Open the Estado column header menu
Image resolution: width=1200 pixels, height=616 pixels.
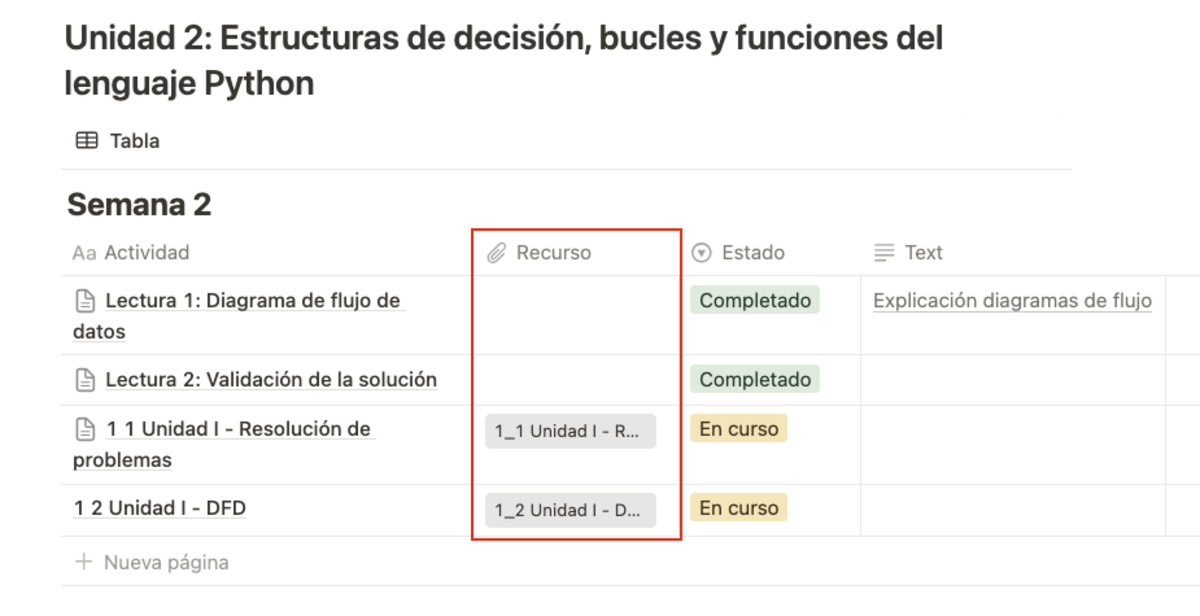753,254
